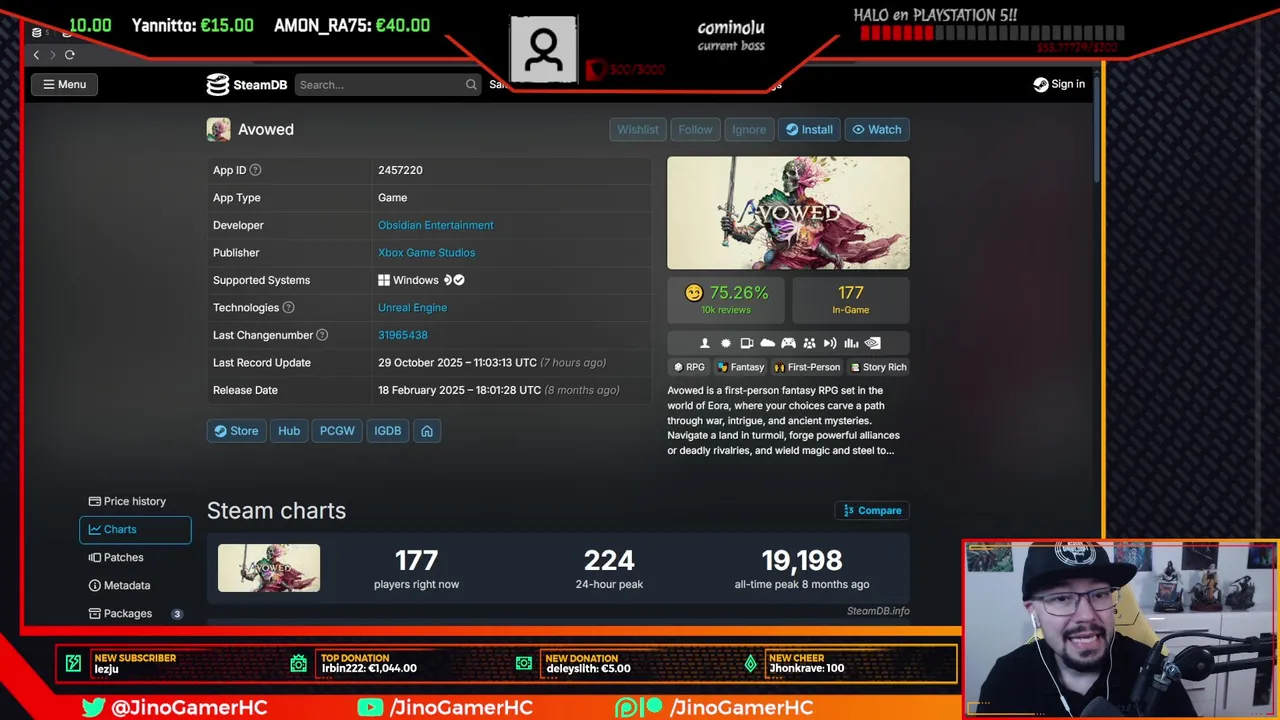This screenshot has height=720, width=1280.
Task: Click the controller support gamepad icon
Action: (x=788, y=343)
